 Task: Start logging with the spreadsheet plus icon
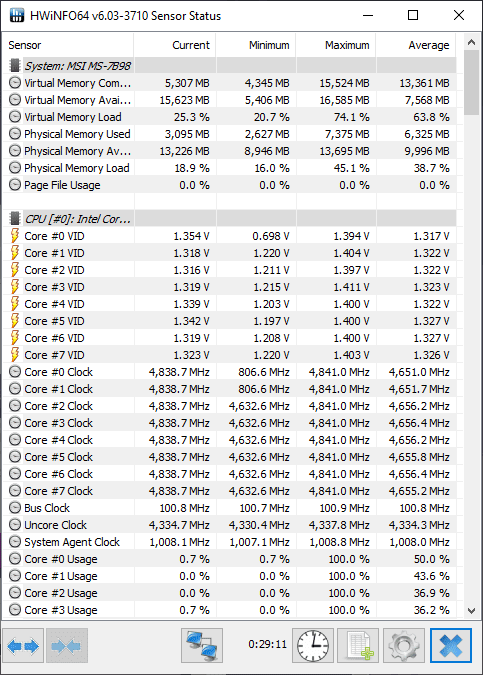coord(358,645)
